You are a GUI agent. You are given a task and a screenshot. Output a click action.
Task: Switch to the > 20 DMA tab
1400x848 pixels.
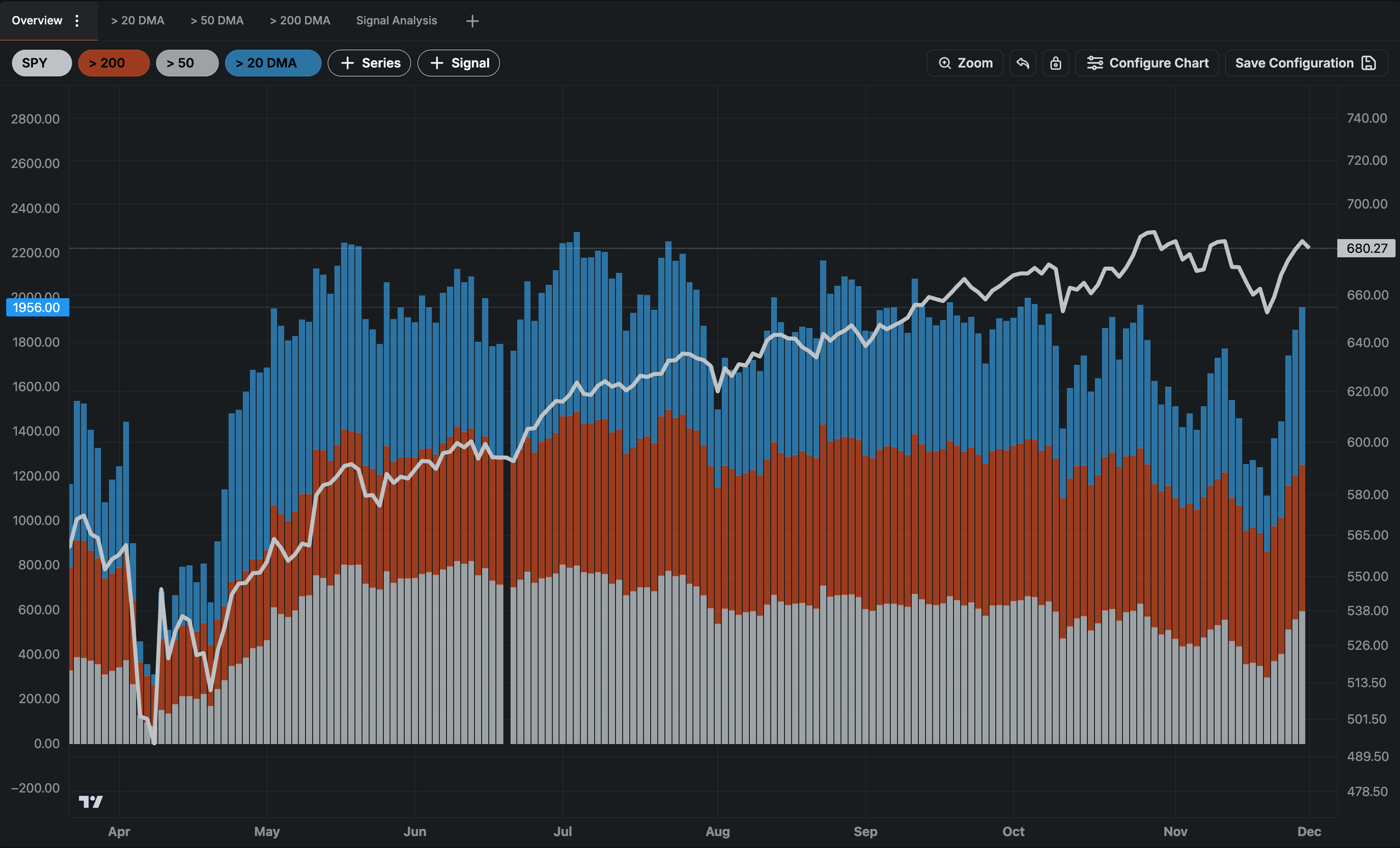(x=138, y=21)
